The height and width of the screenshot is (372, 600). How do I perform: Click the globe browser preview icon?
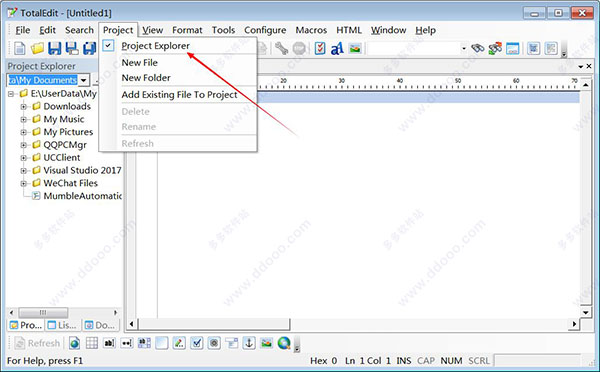[284, 343]
